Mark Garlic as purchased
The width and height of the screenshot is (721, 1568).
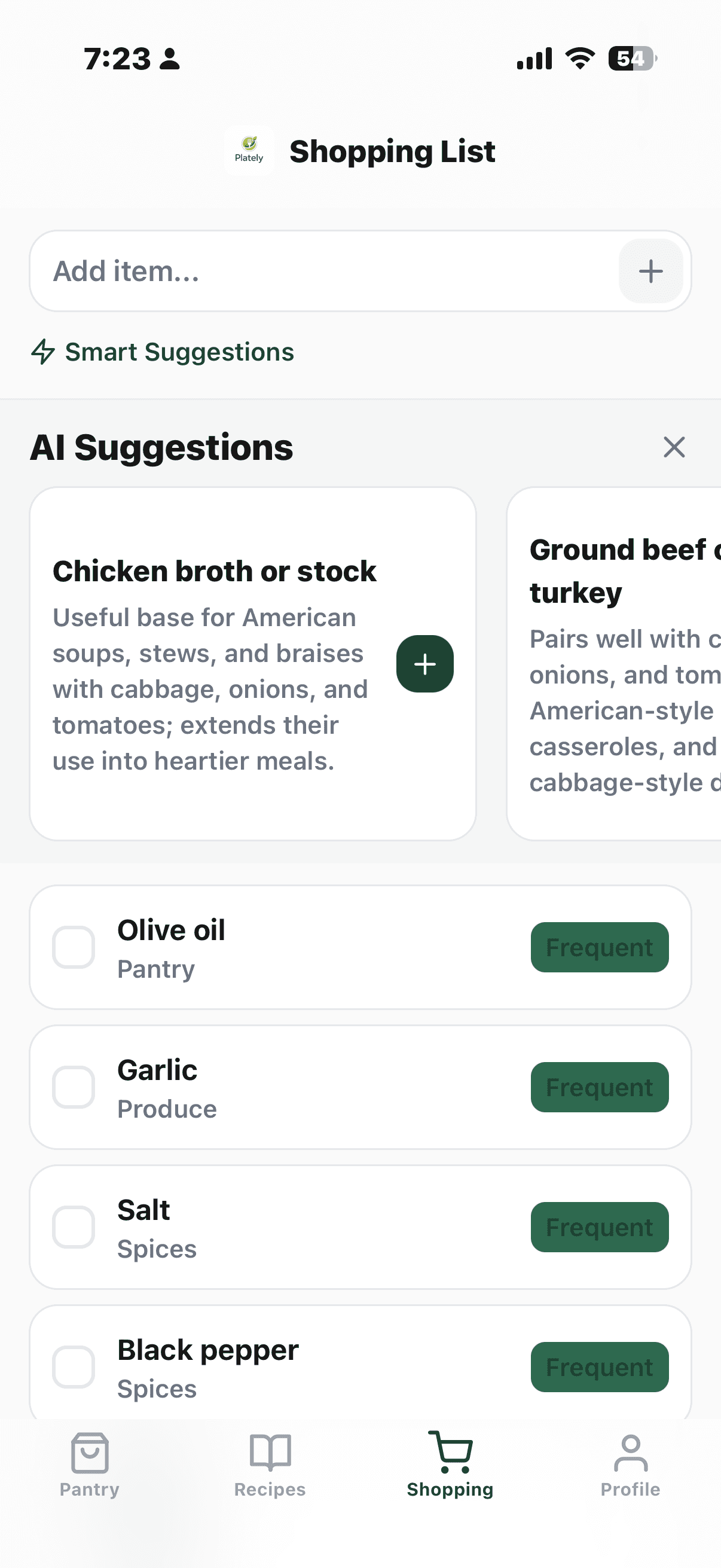(x=73, y=1087)
